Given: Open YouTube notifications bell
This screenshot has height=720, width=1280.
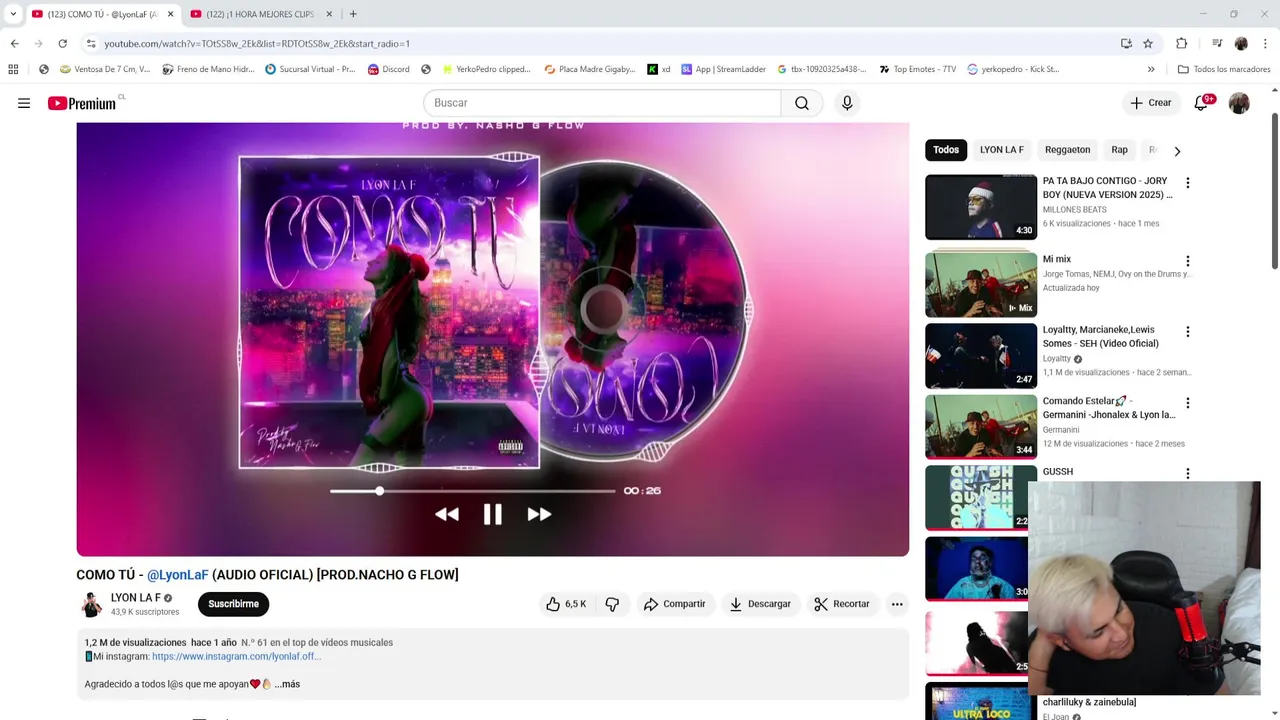Looking at the screenshot, I should (1201, 103).
